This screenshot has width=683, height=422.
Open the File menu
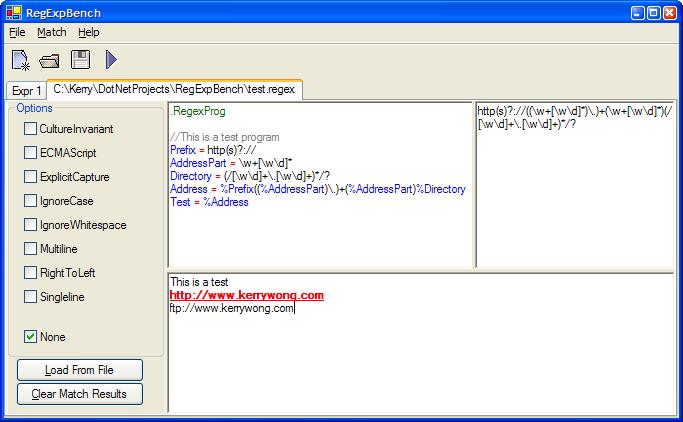click(x=17, y=32)
